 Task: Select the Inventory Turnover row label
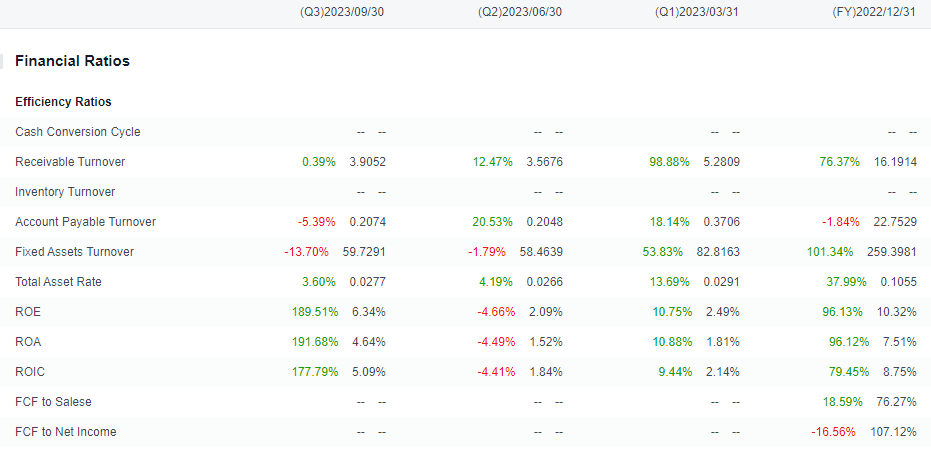[x=65, y=192]
